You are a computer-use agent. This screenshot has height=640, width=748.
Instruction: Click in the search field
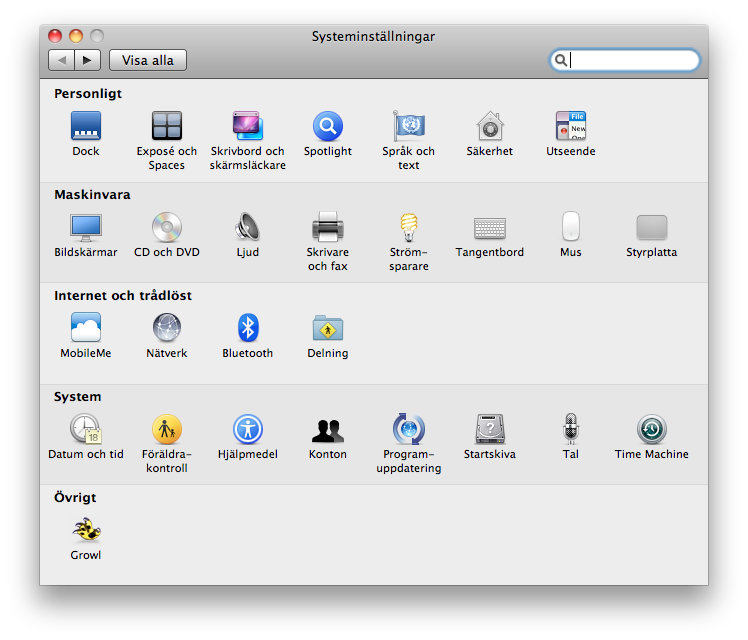632,60
